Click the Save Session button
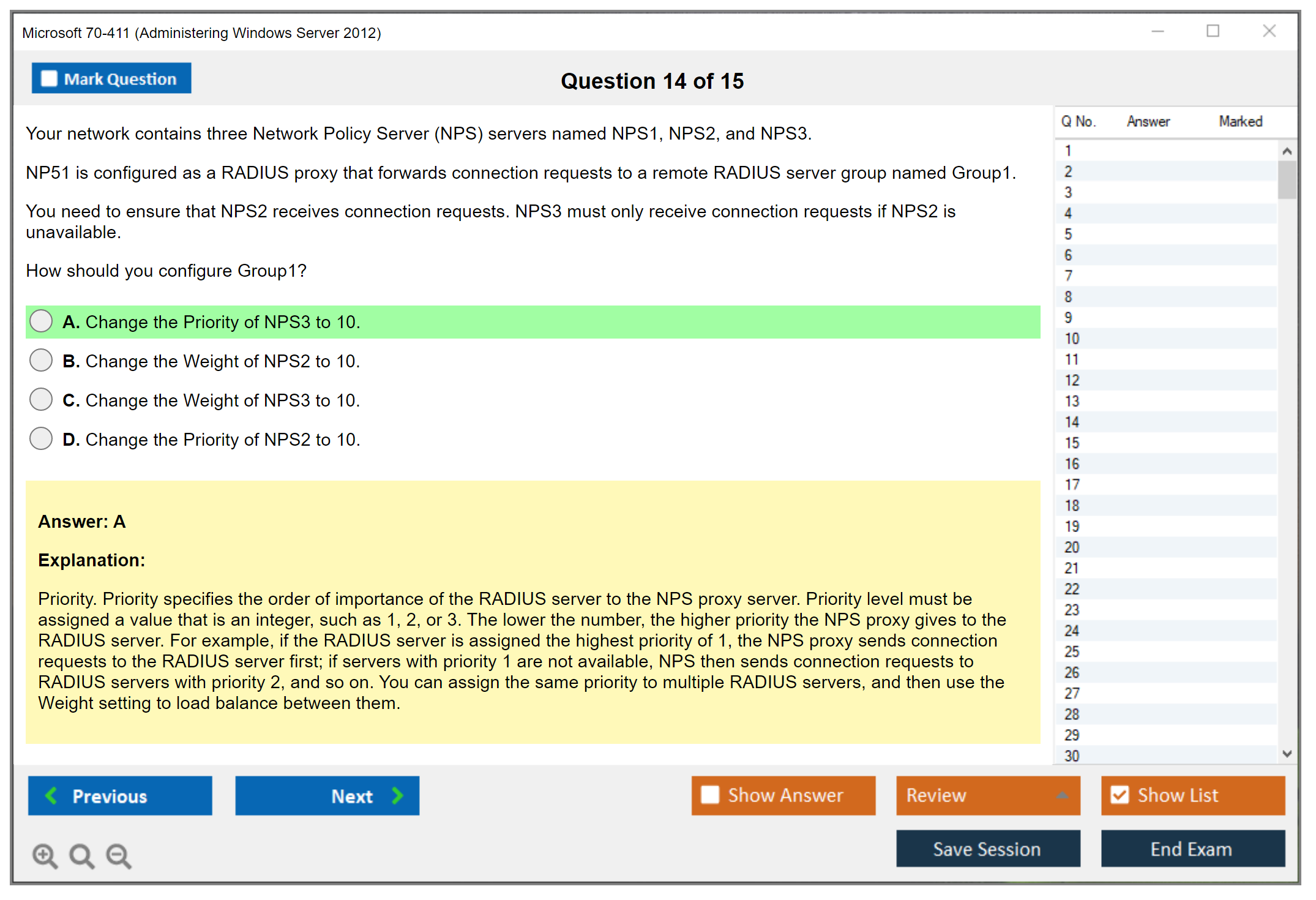The image size is (1316, 900). click(987, 849)
